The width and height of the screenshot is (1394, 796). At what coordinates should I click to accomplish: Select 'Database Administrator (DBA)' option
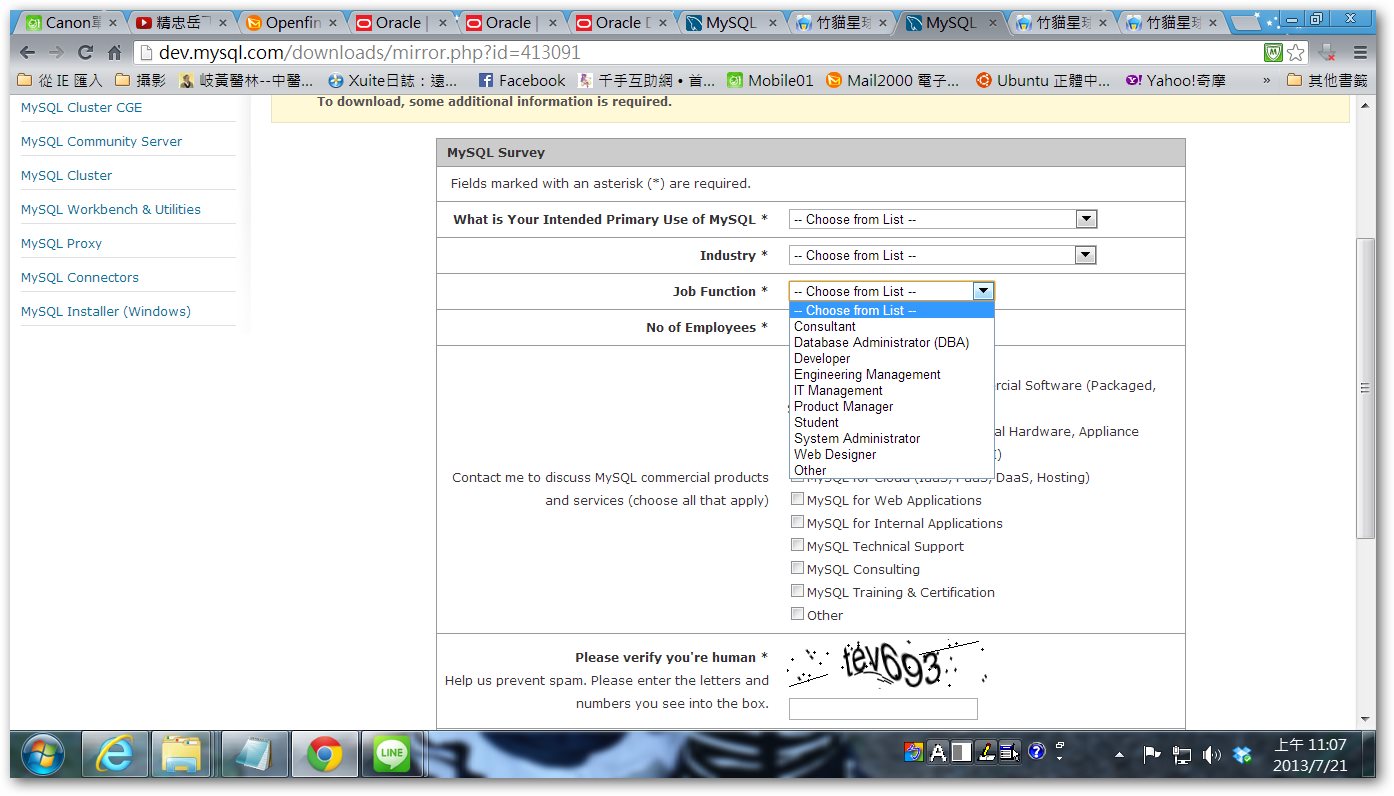pyautogui.click(x=892, y=342)
